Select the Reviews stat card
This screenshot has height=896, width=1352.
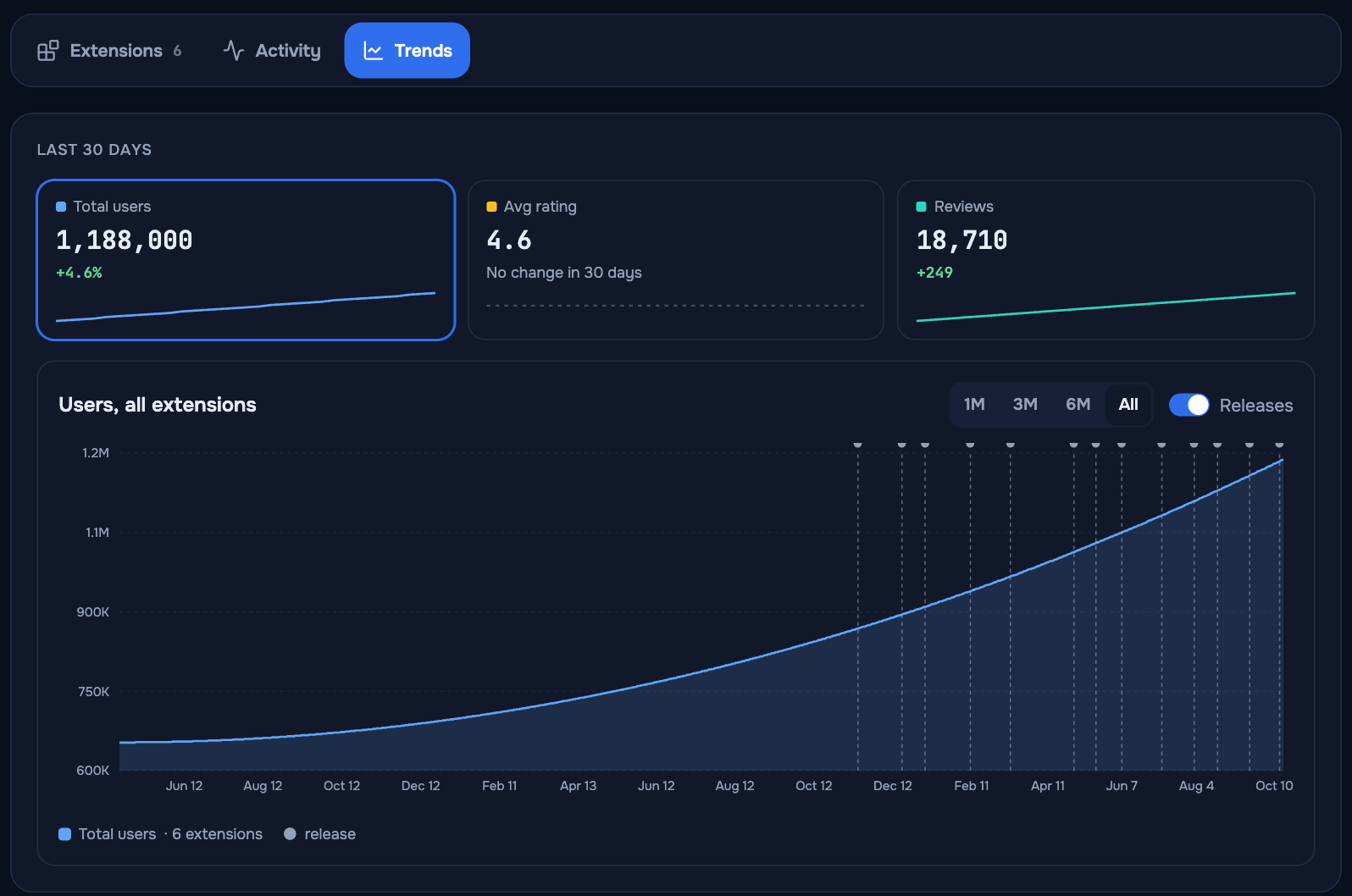[1105, 260]
